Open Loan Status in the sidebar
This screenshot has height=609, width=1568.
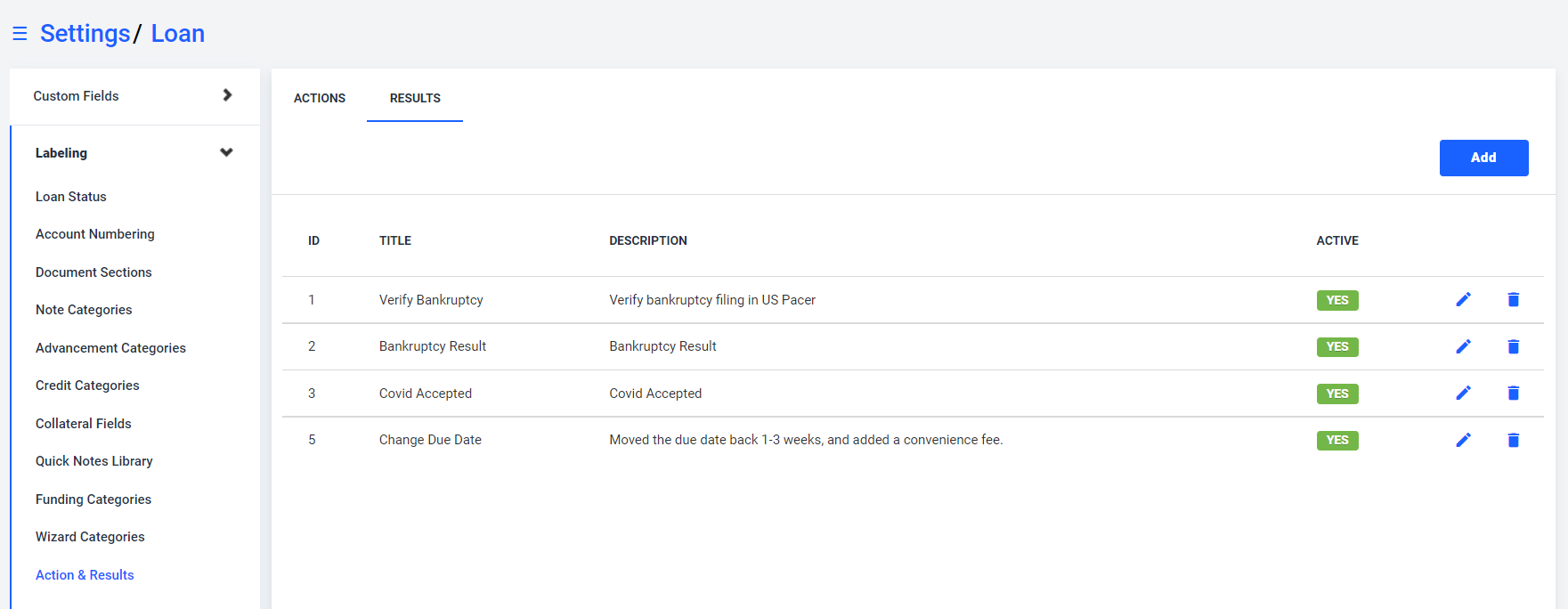70,197
